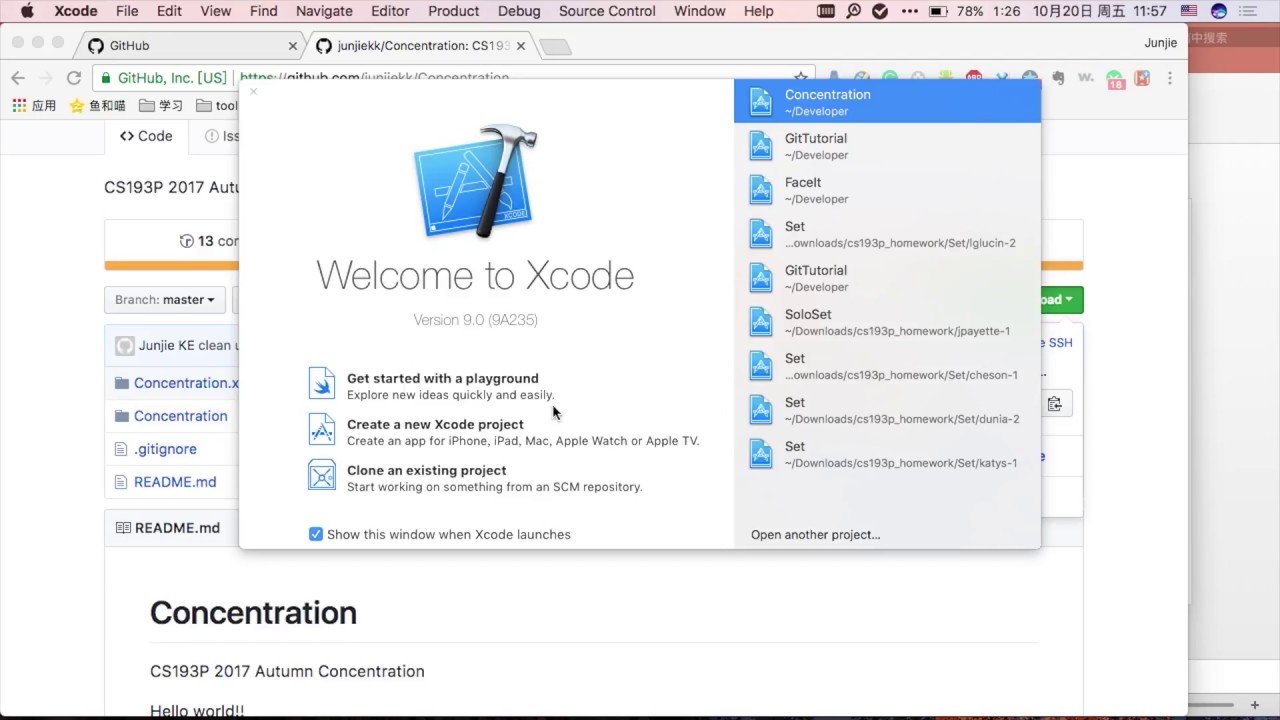Click the Evernote elephant extension icon
The height and width of the screenshot is (720, 1280).
coord(1058,78)
